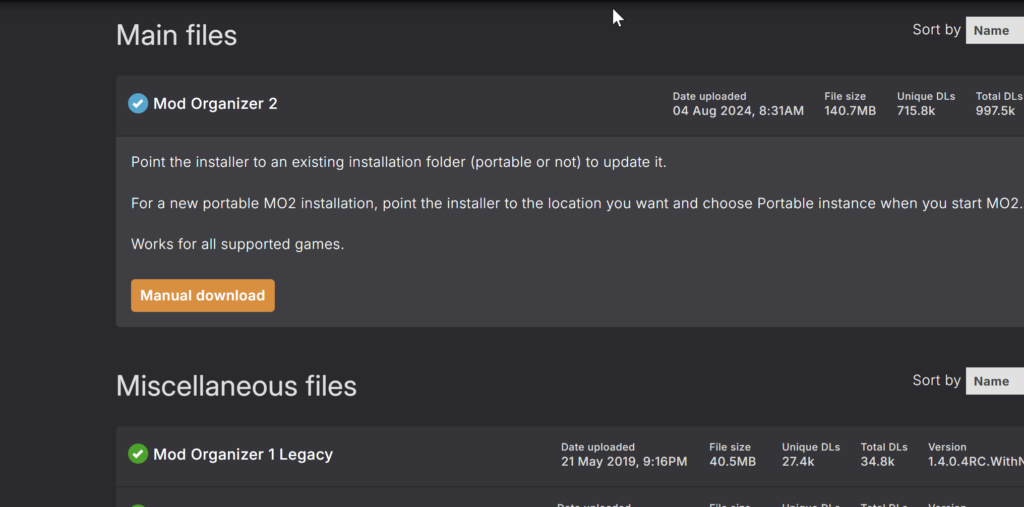Collapse the Mod Organizer 2 file entry title
Viewport: 1024px width, 507px height.
[215, 103]
